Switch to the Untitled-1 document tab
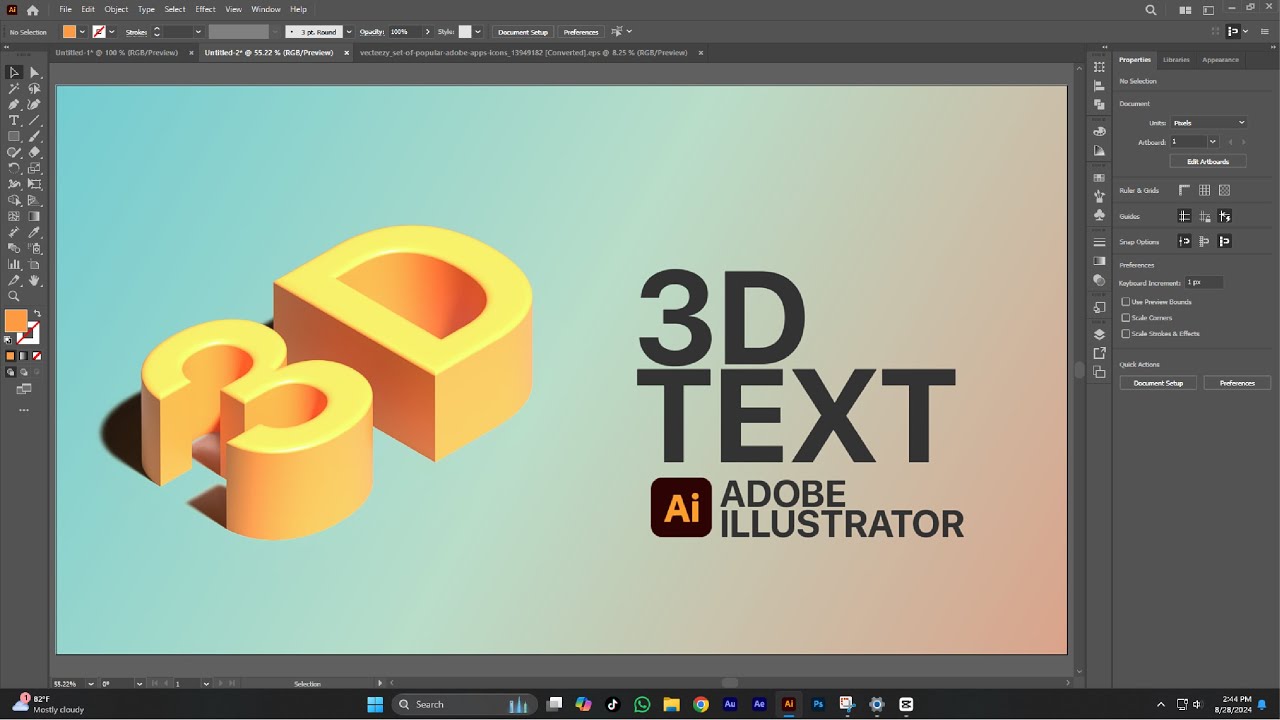1280x720 pixels. pyautogui.click(x=116, y=53)
